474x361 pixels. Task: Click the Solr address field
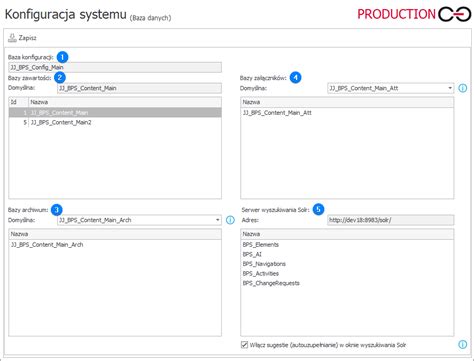[x=390, y=220]
